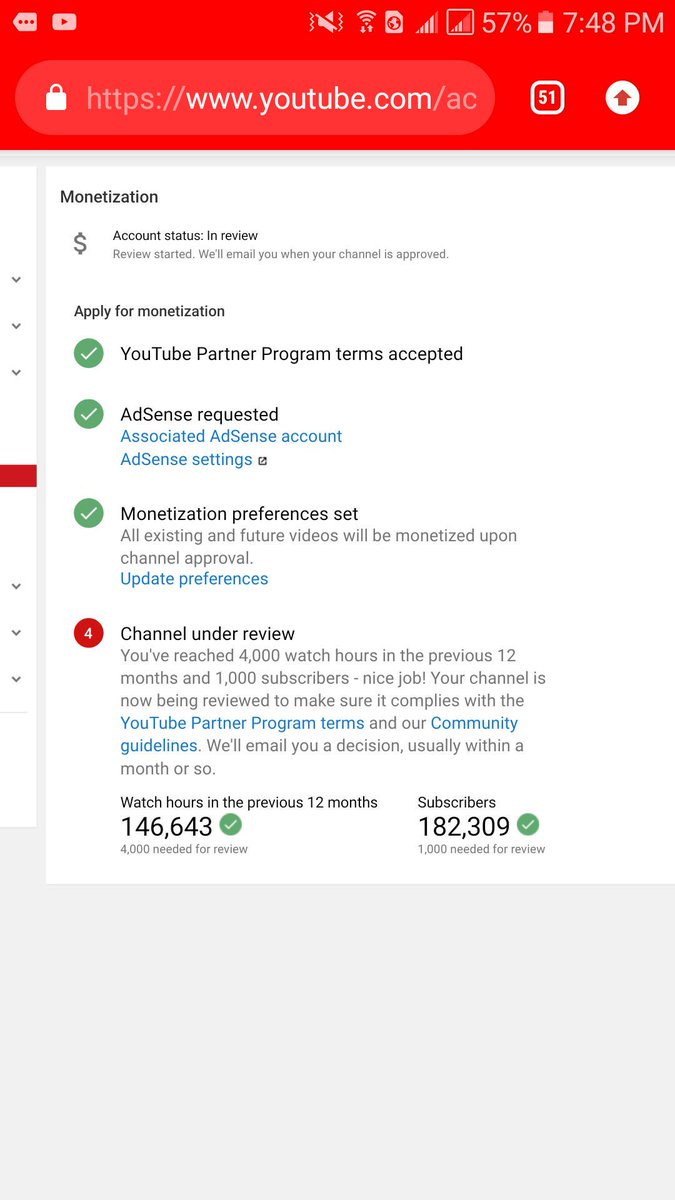Tap the battery status icon
The image size is (675, 1200).
point(546,22)
